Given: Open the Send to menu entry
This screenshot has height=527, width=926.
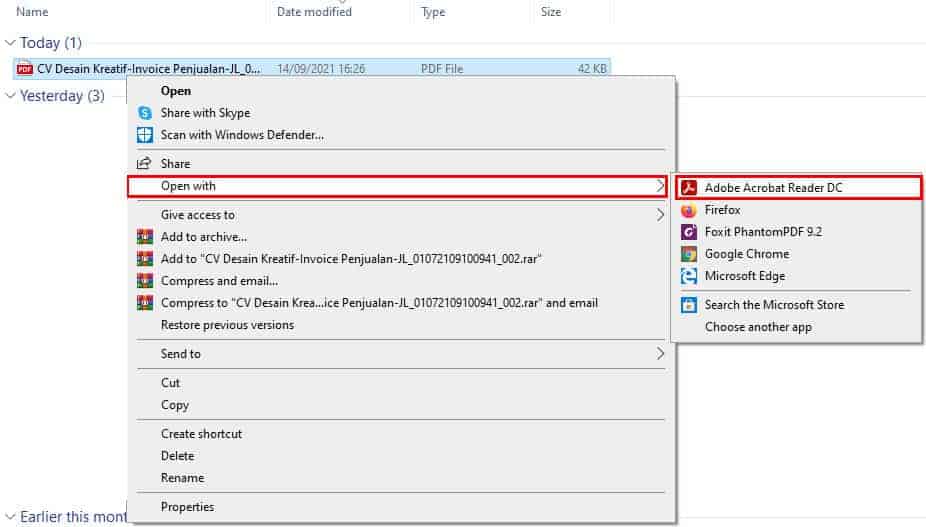Looking at the screenshot, I should (x=181, y=354).
